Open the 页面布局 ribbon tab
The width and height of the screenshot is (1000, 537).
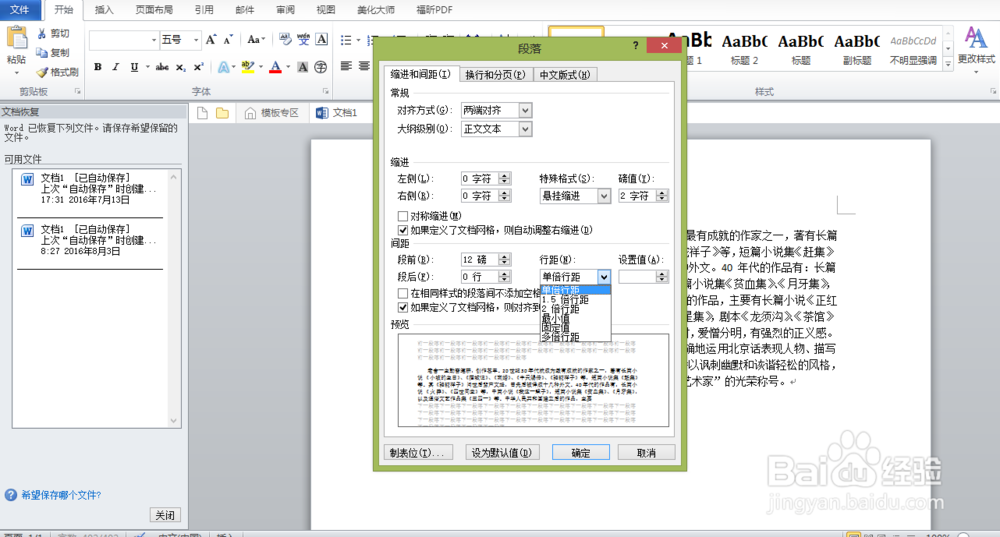(x=154, y=10)
